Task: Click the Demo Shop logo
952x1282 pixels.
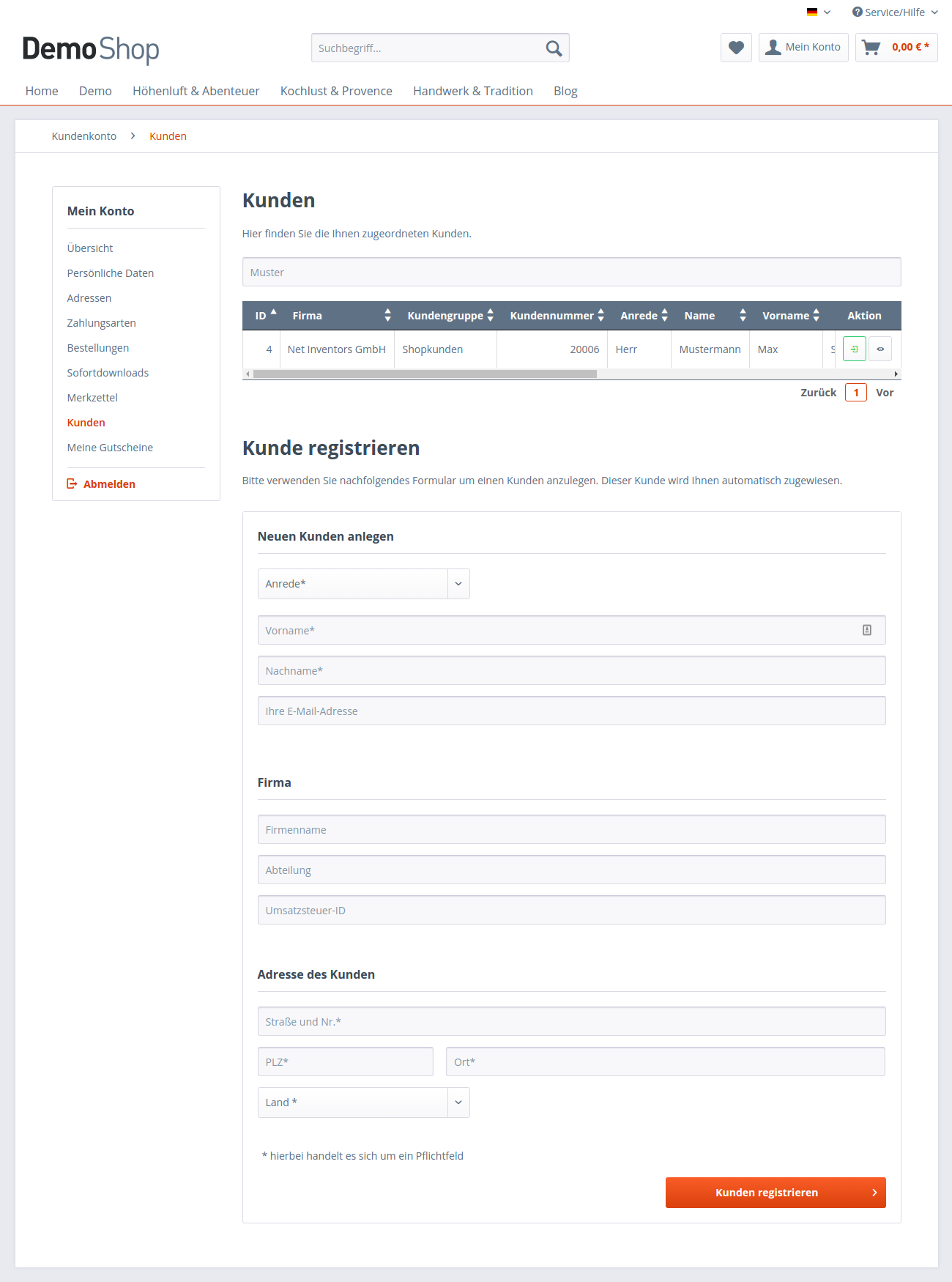Action: 91,49
